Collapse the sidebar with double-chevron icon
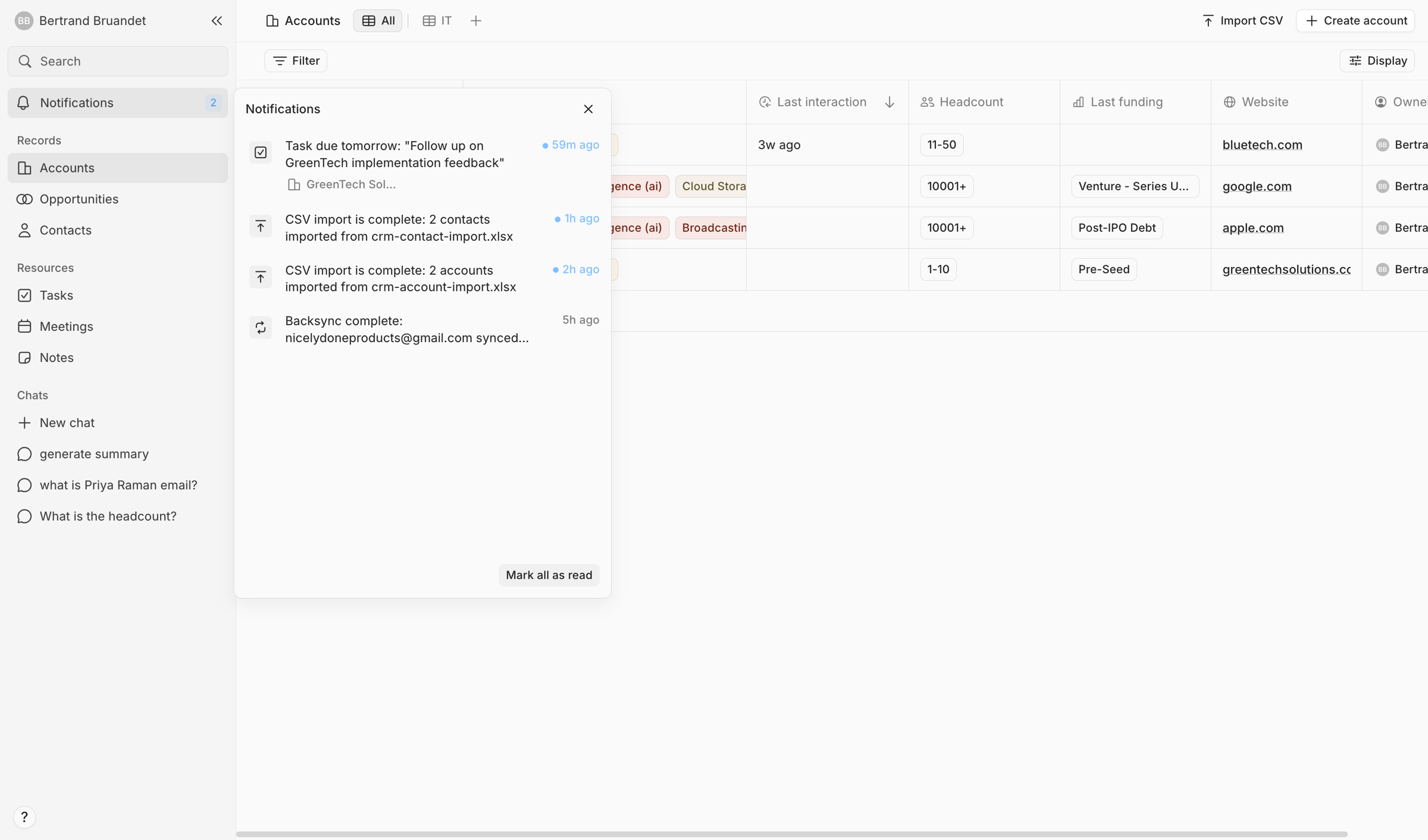 coord(217,21)
